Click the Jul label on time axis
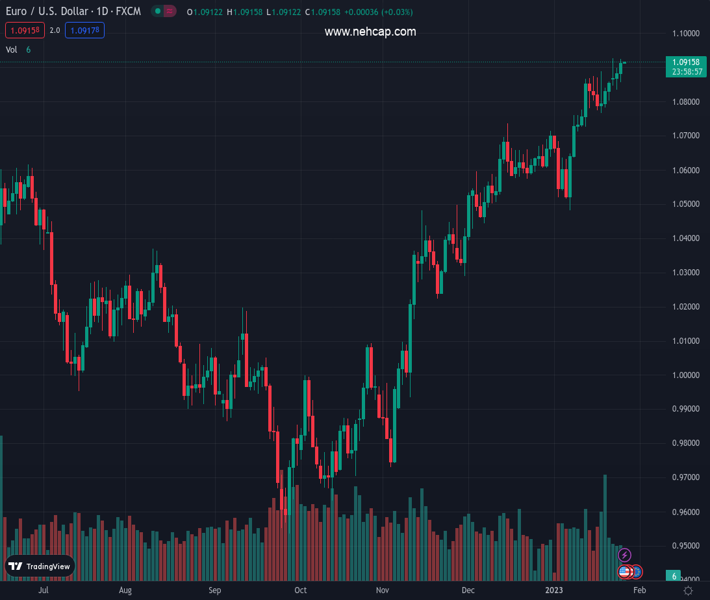710x600 pixels. [43, 591]
